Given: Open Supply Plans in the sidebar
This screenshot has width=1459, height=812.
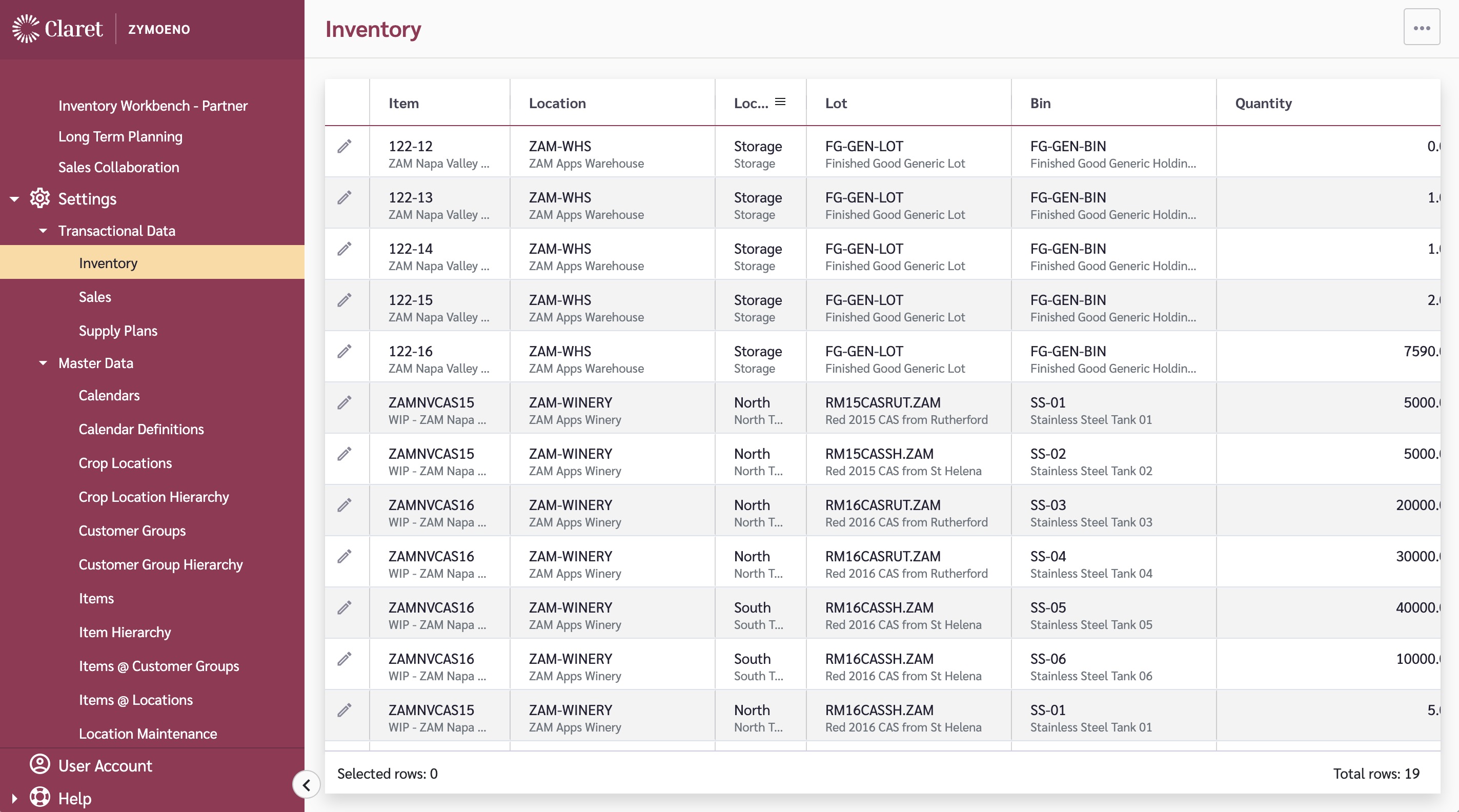Looking at the screenshot, I should [x=118, y=331].
